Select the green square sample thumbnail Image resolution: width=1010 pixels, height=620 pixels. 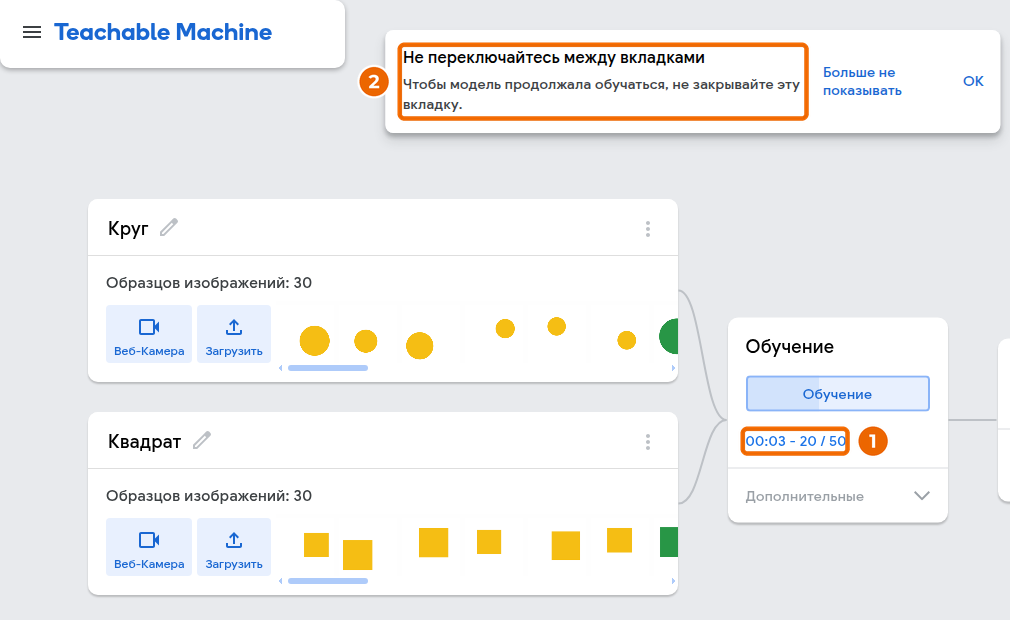[669, 542]
